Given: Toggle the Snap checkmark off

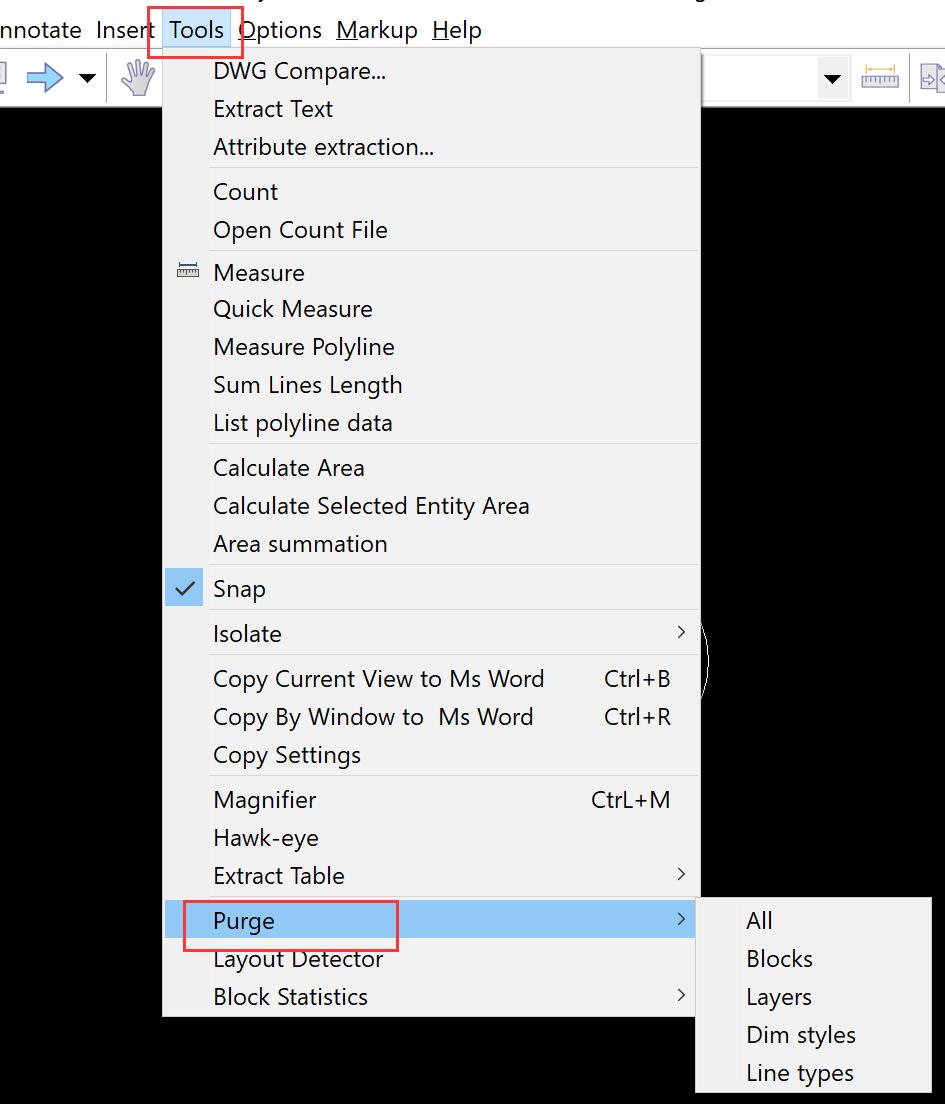Looking at the screenshot, I should 184,588.
